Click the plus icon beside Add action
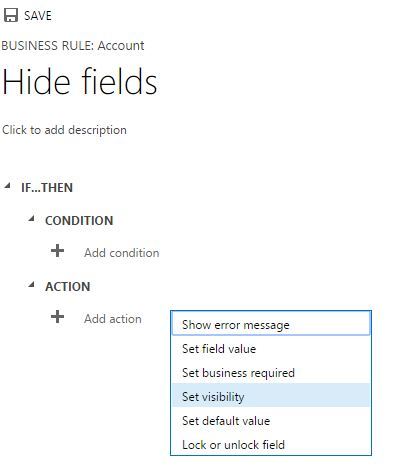Image resolution: width=402 pixels, height=475 pixels. [57, 317]
